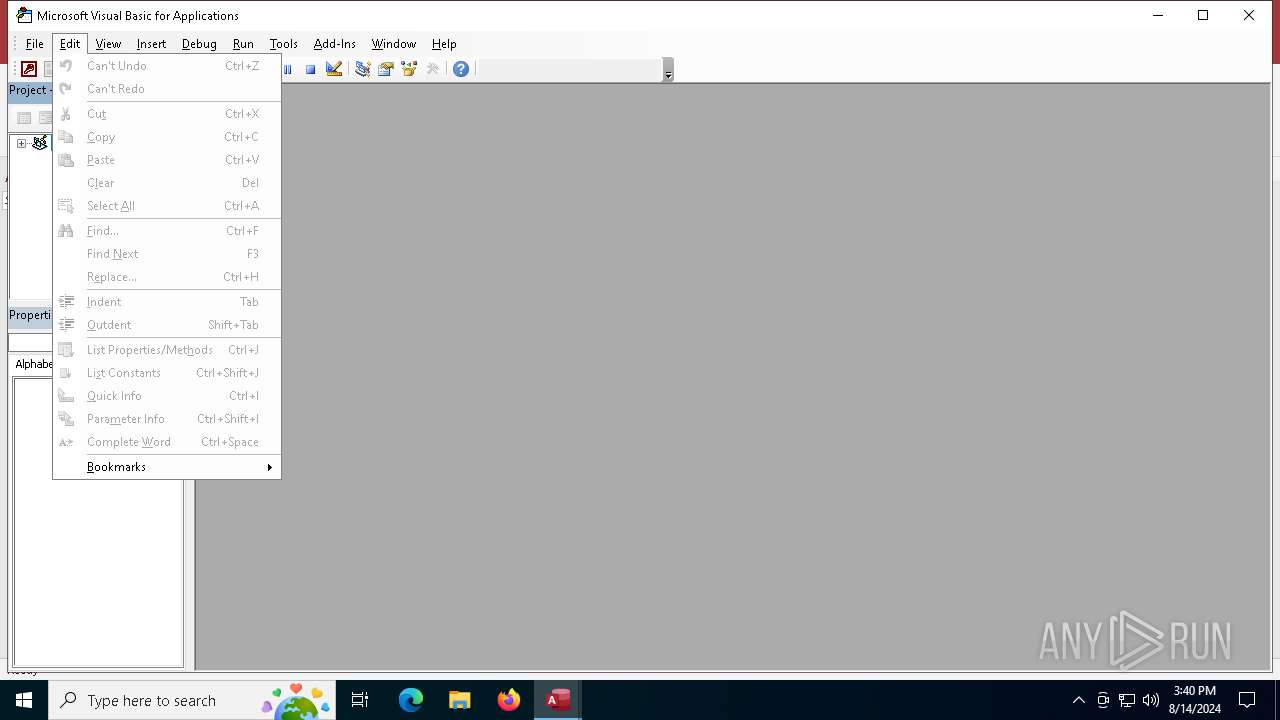
Task: Open Windows Start button
Action: click(x=24, y=700)
